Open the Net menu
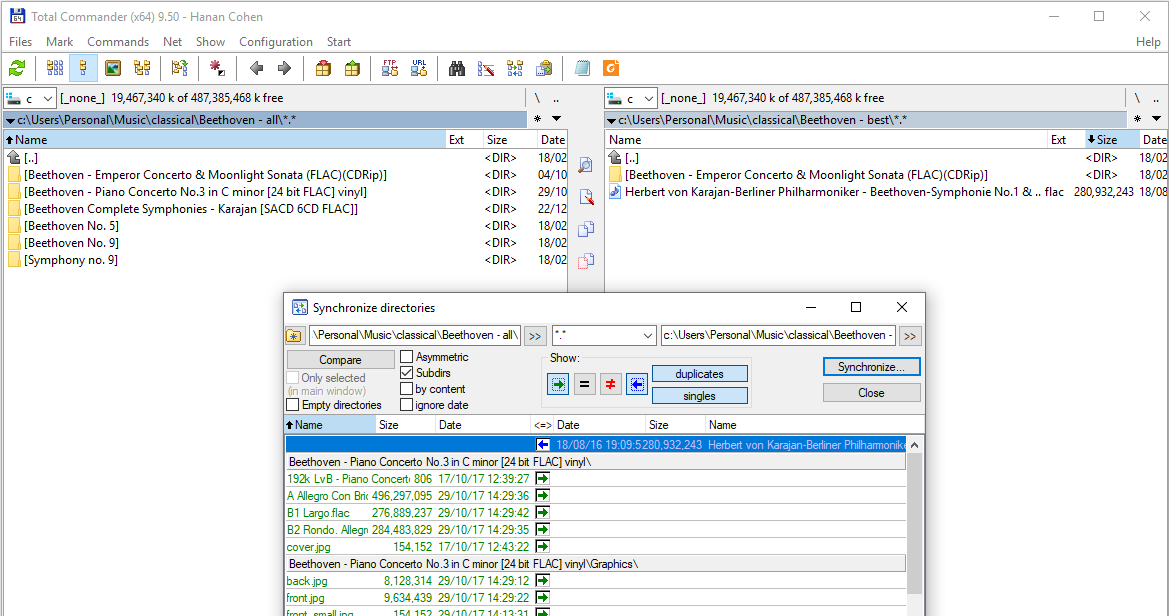The width and height of the screenshot is (1169, 616). point(172,42)
